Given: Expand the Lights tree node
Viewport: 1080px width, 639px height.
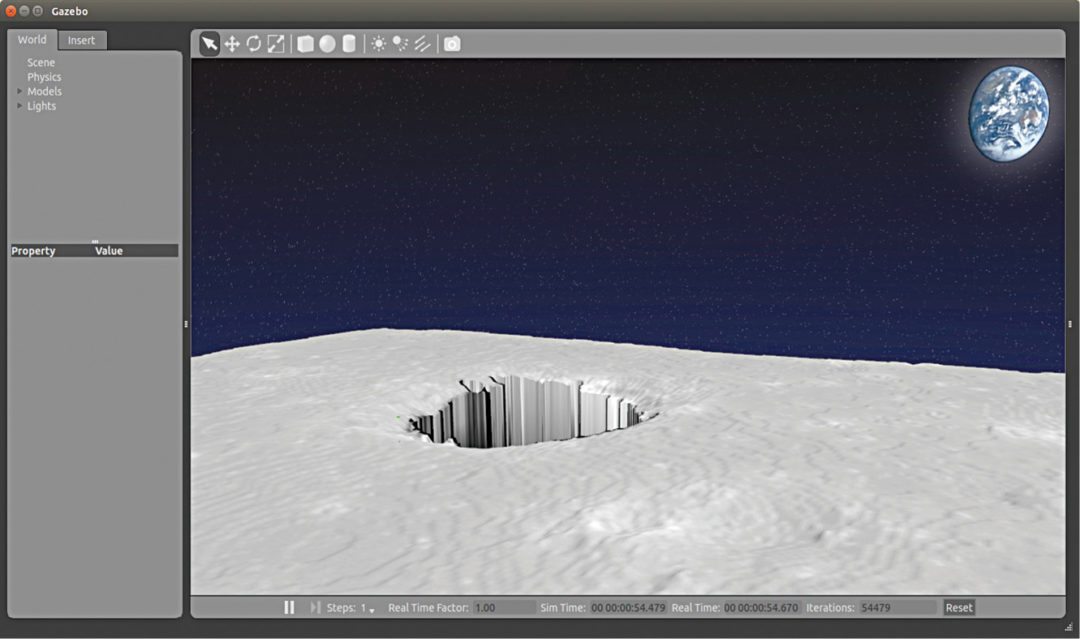Looking at the screenshot, I should 20,106.
